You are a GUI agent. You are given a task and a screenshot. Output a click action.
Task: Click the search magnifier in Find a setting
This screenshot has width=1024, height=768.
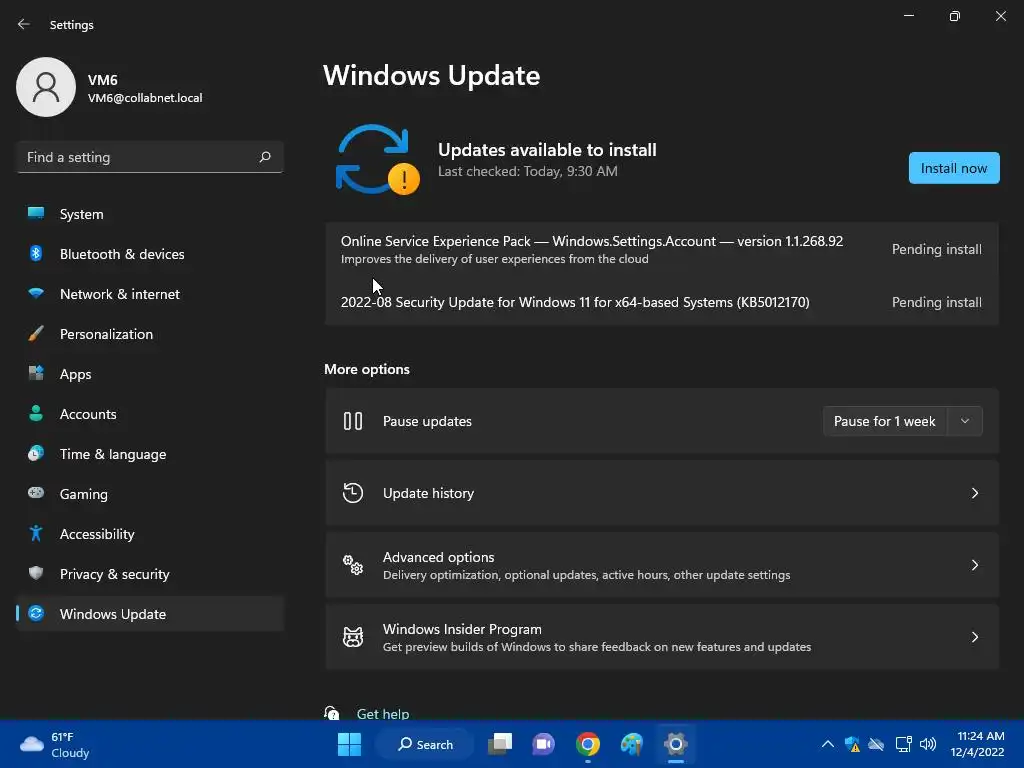click(x=264, y=157)
